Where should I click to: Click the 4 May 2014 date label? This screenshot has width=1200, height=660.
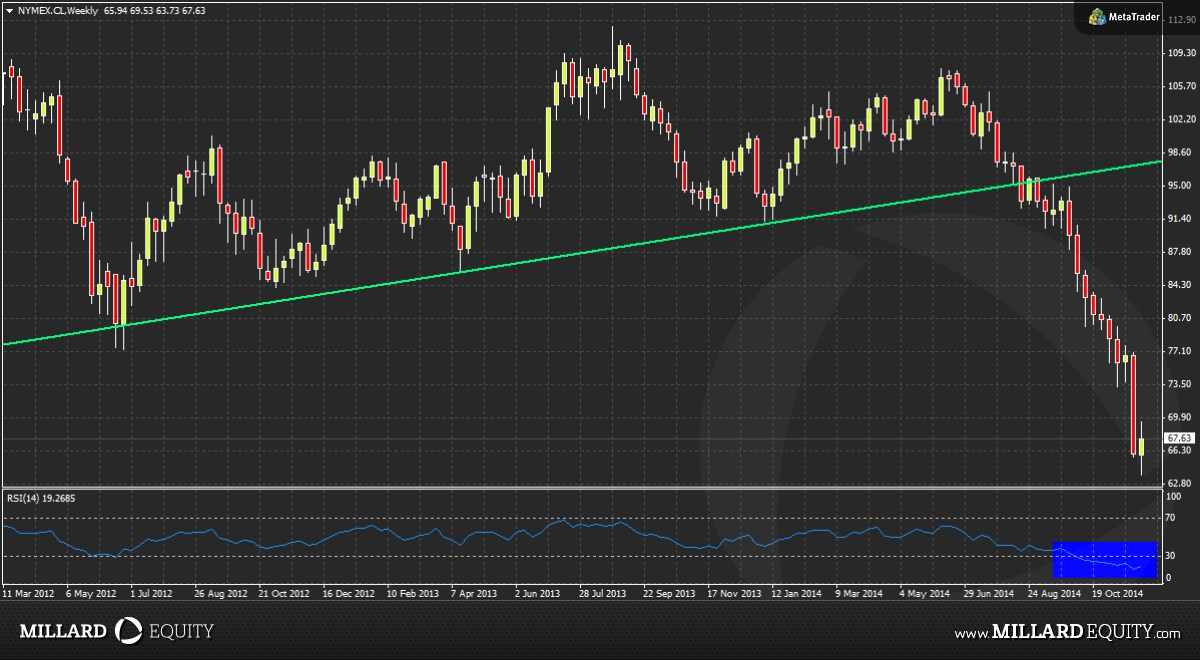[x=923, y=593]
